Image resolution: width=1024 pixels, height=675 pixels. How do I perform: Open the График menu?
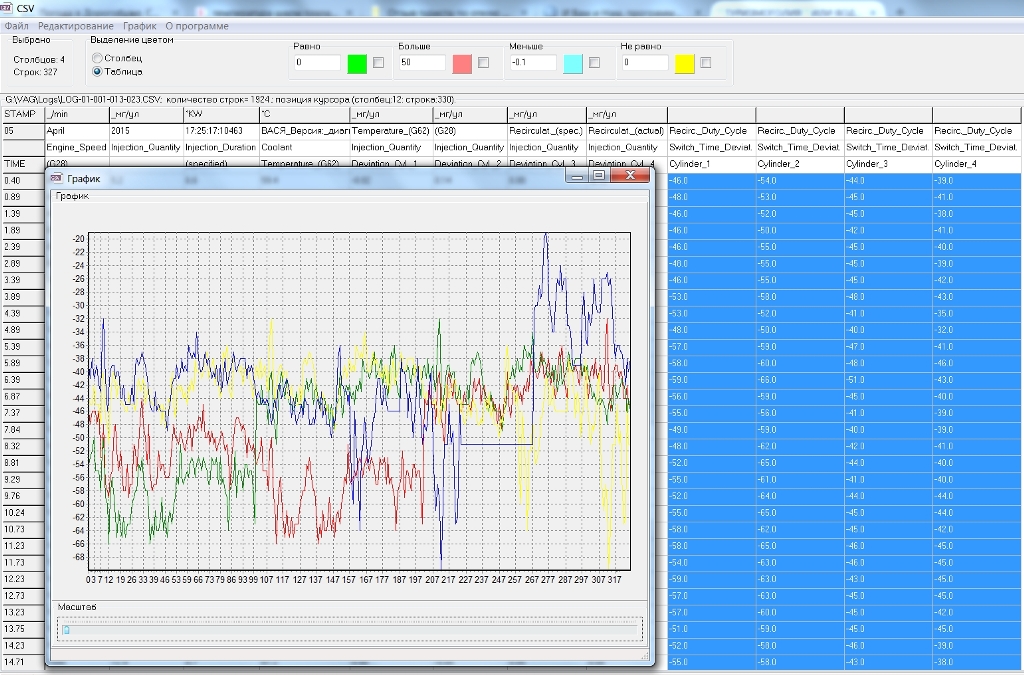[x=140, y=26]
